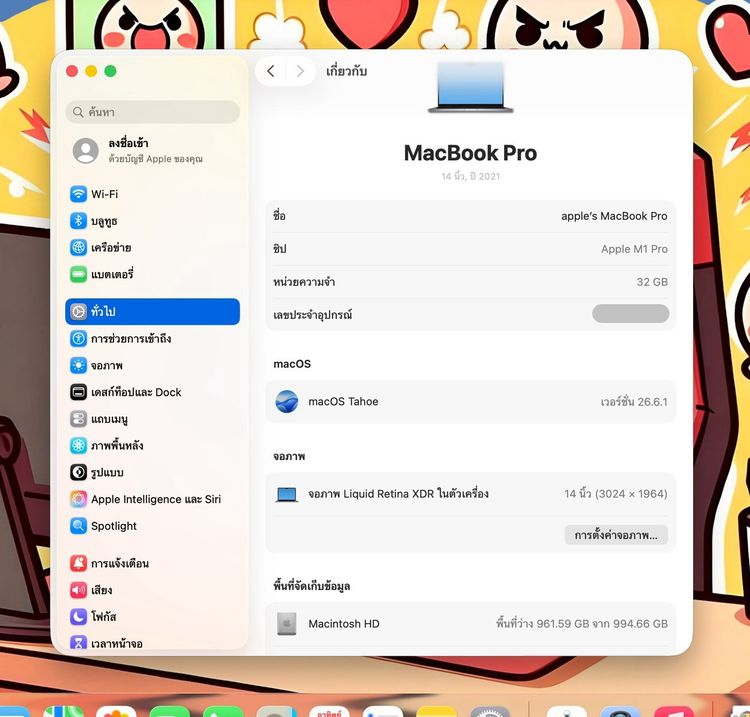Screen dimensions: 750x717
Task: Open การแจ้งเตือน notifications settings
Action: [152, 563]
